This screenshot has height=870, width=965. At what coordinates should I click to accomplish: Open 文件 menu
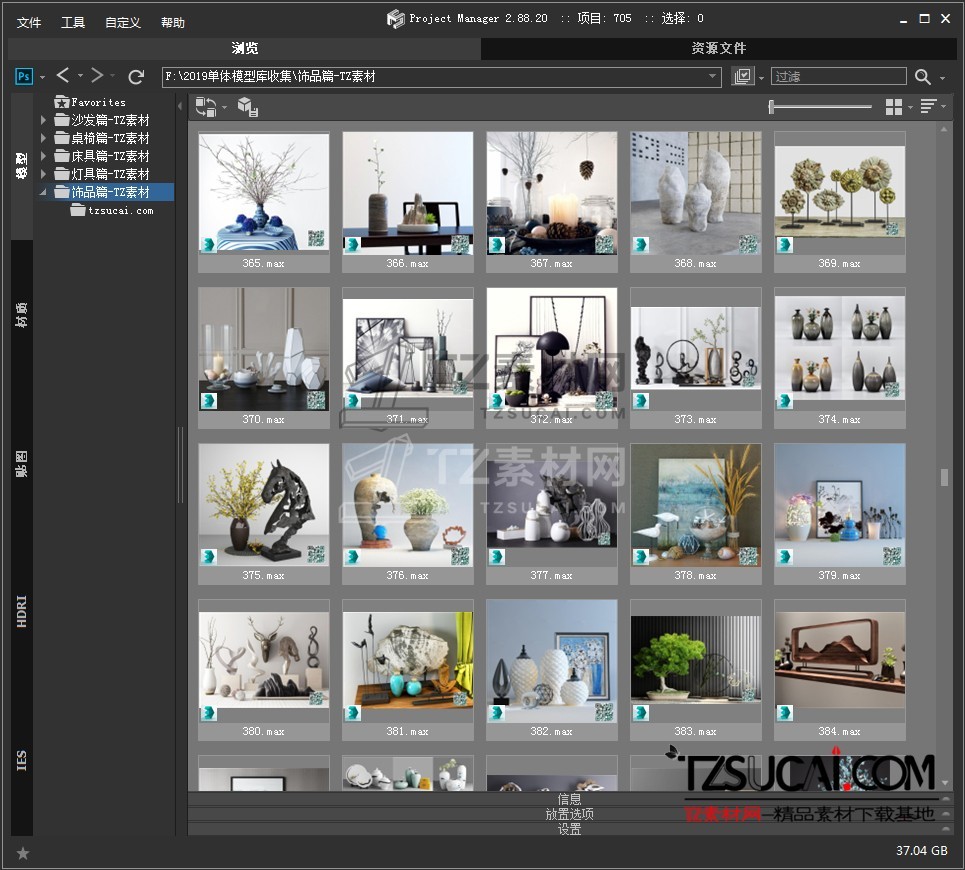pyautogui.click(x=29, y=23)
